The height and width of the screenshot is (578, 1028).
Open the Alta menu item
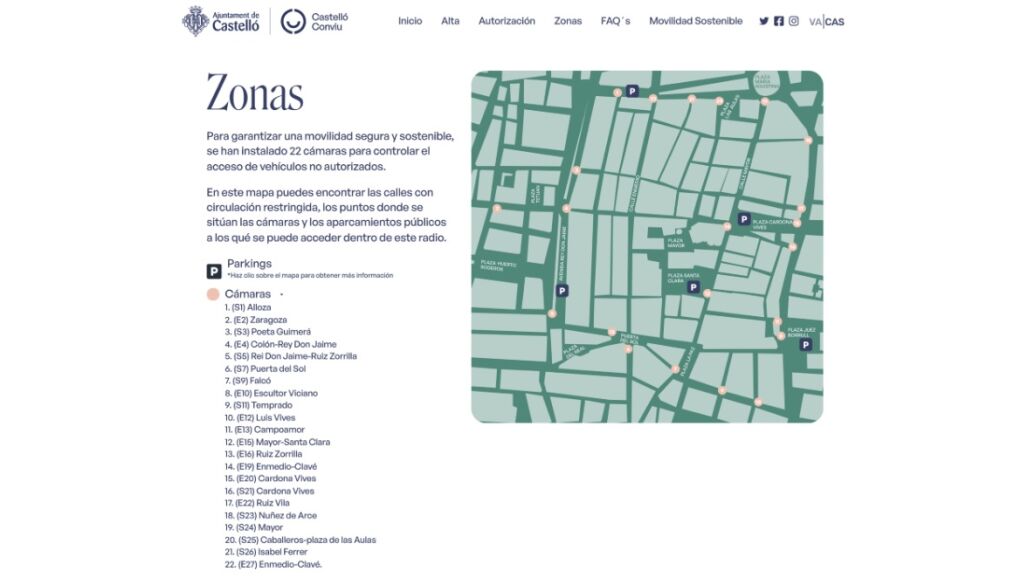coord(450,21)
